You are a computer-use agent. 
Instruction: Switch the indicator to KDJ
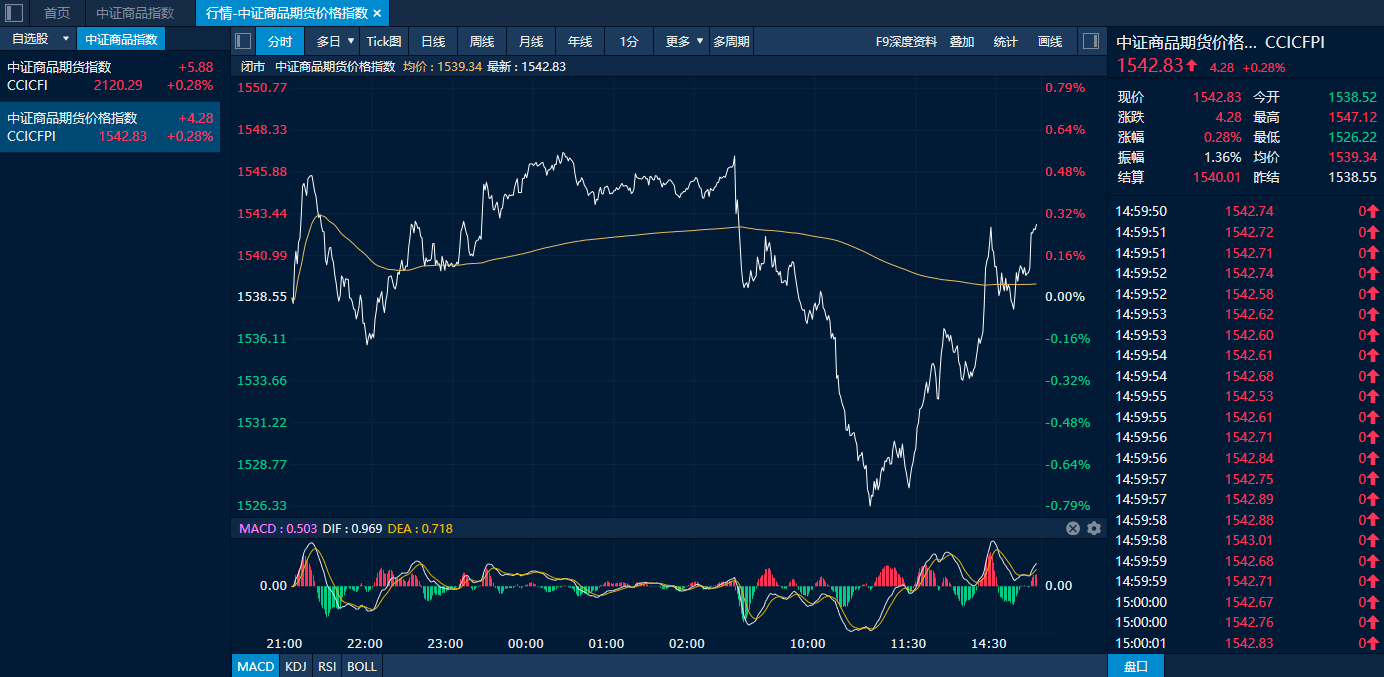tap(295, 666)
